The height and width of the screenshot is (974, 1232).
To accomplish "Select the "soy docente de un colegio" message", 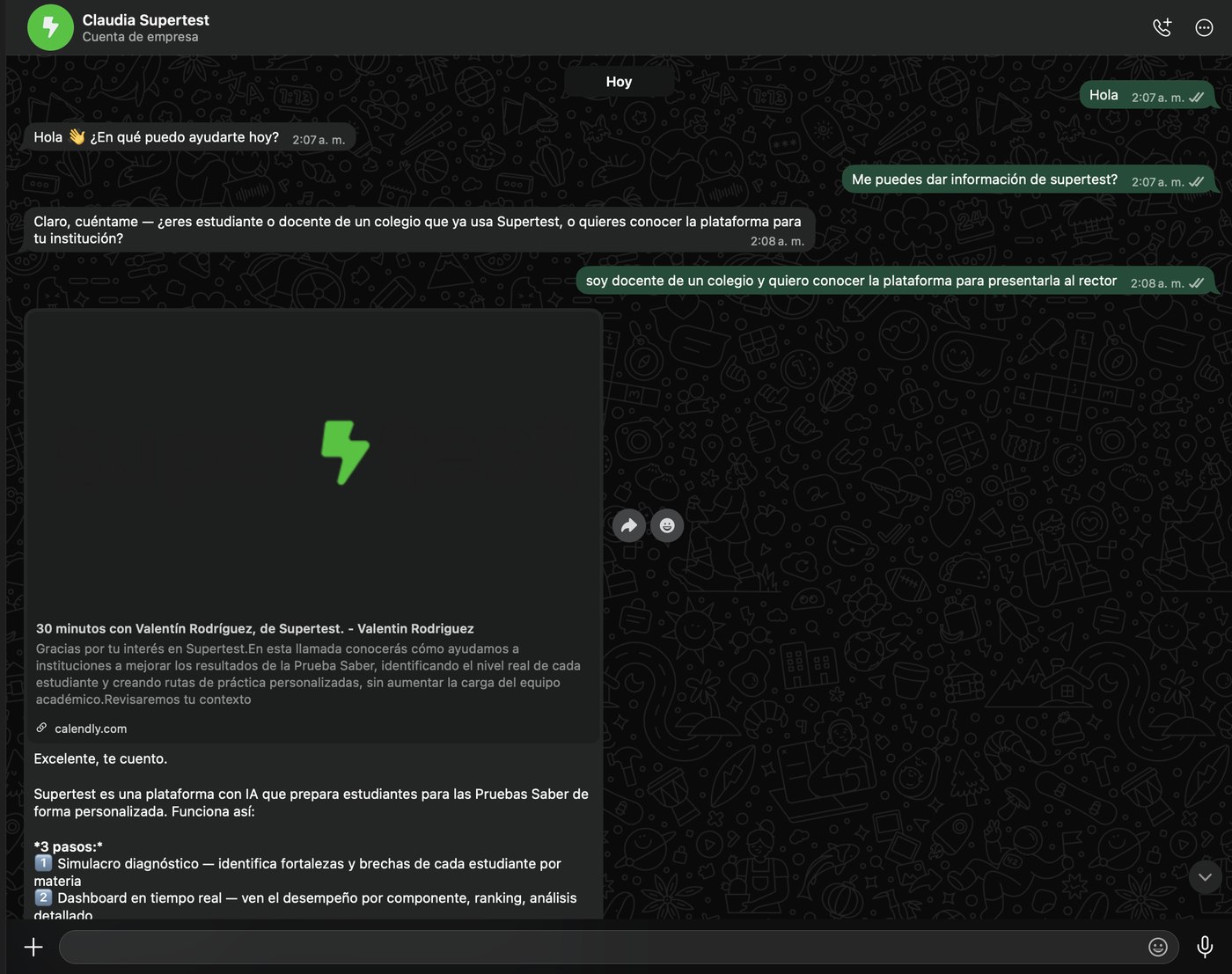I will pos(896,281).
